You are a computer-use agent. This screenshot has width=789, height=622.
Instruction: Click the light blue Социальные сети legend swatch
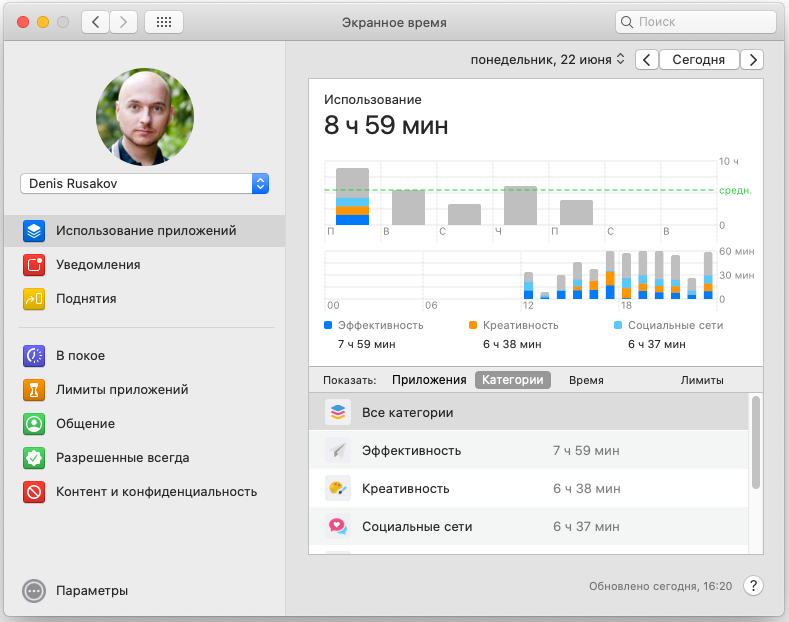point(618,326)
